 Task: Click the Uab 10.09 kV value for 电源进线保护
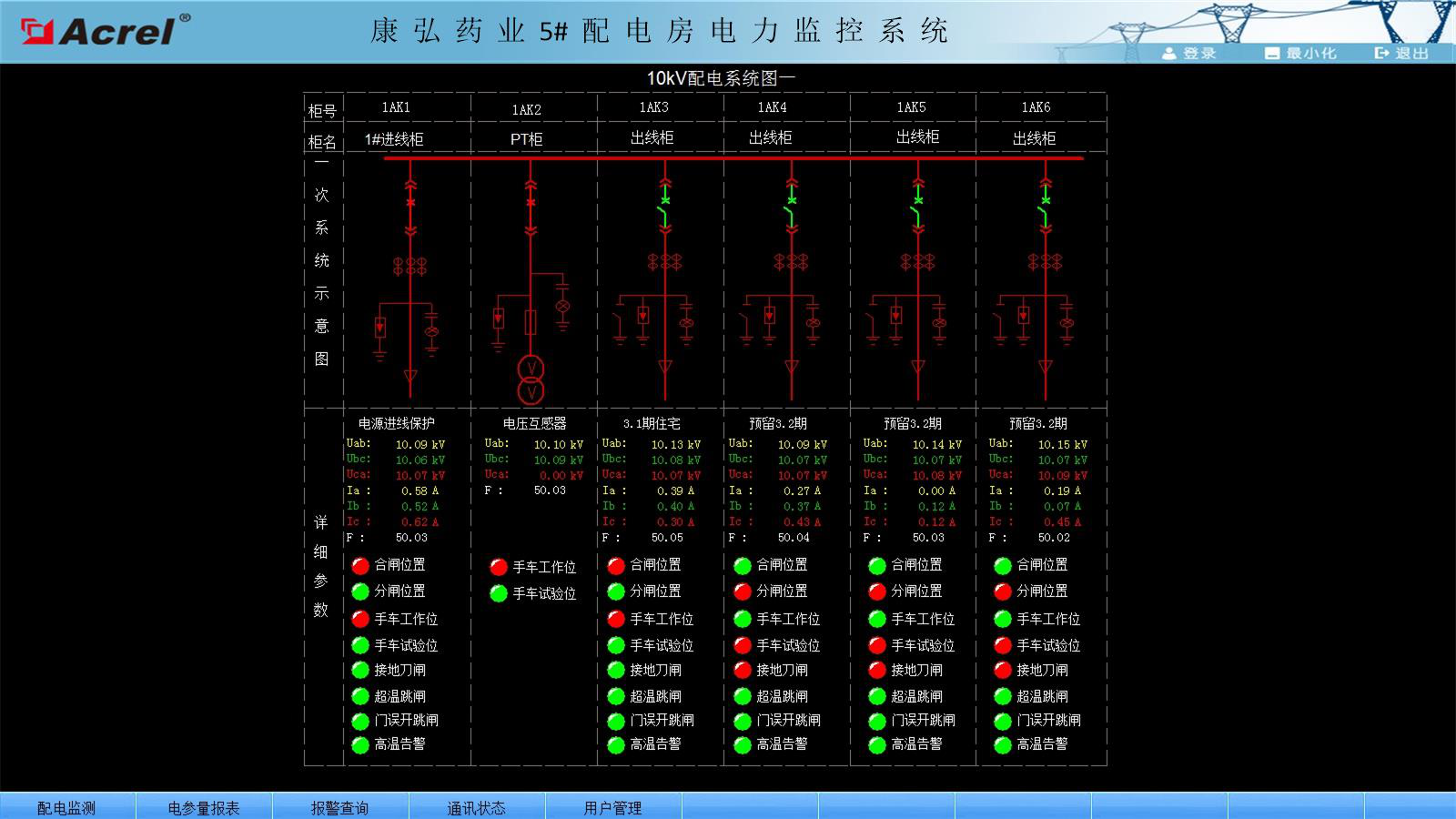[420, 444]
